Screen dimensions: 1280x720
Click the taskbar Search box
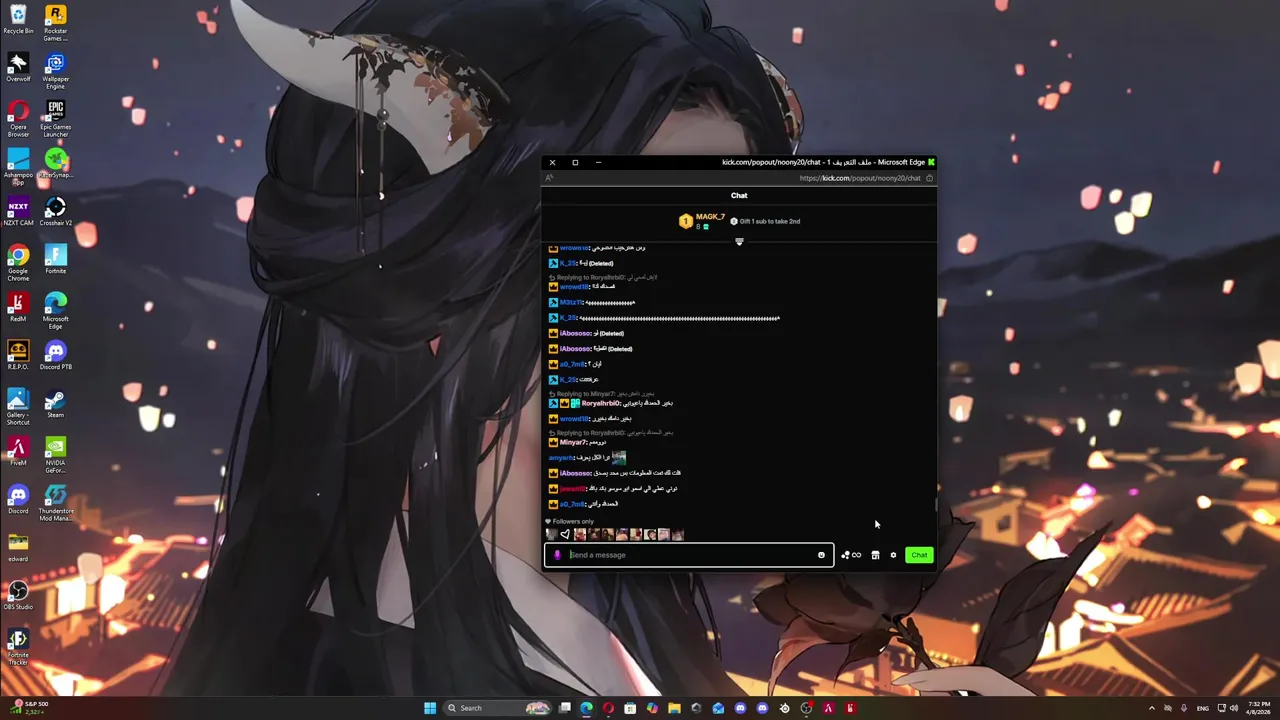click(497, 708)
